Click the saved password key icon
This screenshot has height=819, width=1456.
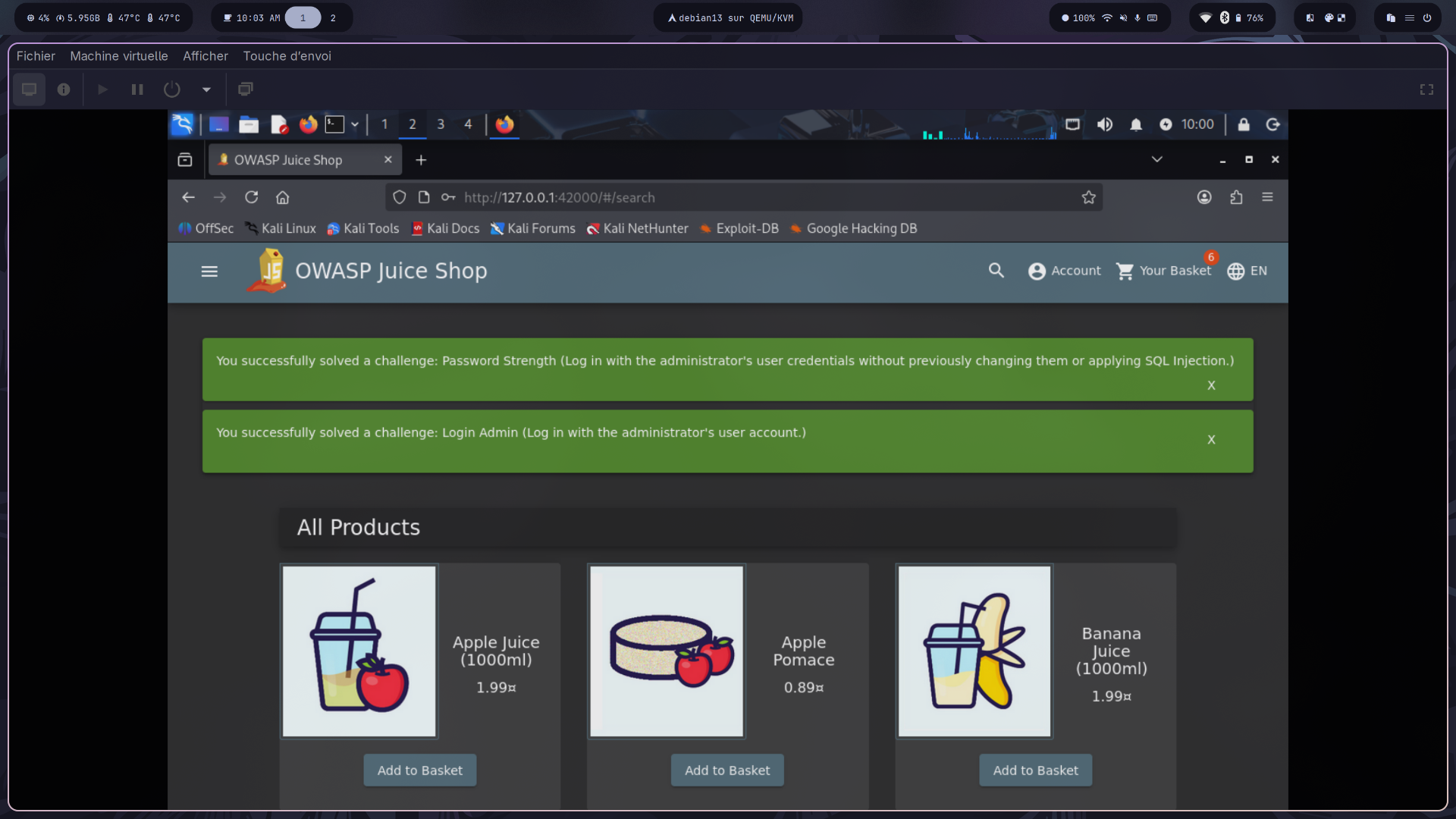(x=448, y=197)
